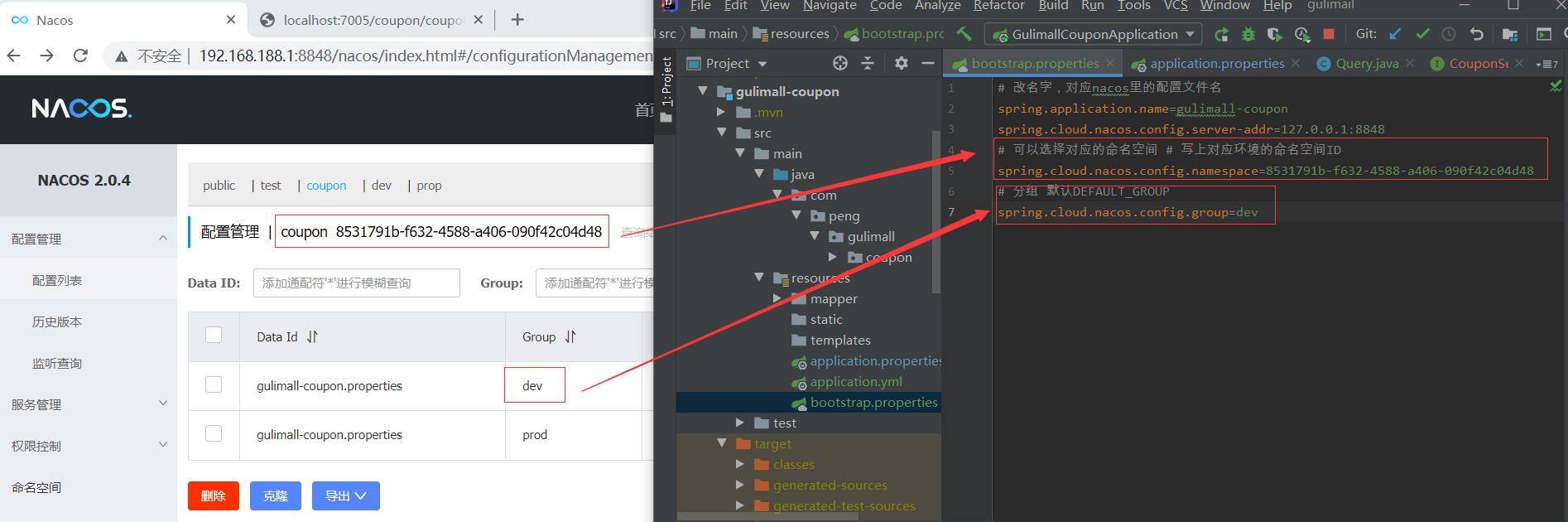This screenshot has height=522, width=1568.
Task: Close the application.properties editor tab
Action: point(1296,63)
